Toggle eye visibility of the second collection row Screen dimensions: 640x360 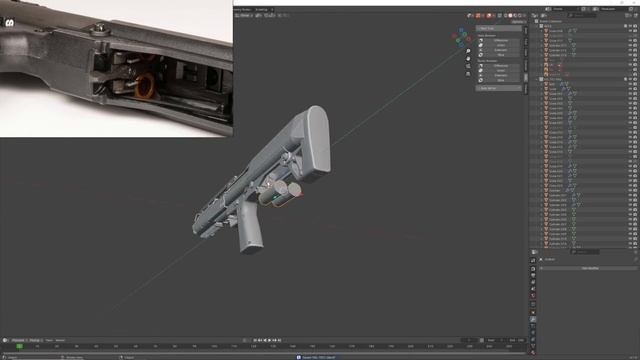coord(631,79)
